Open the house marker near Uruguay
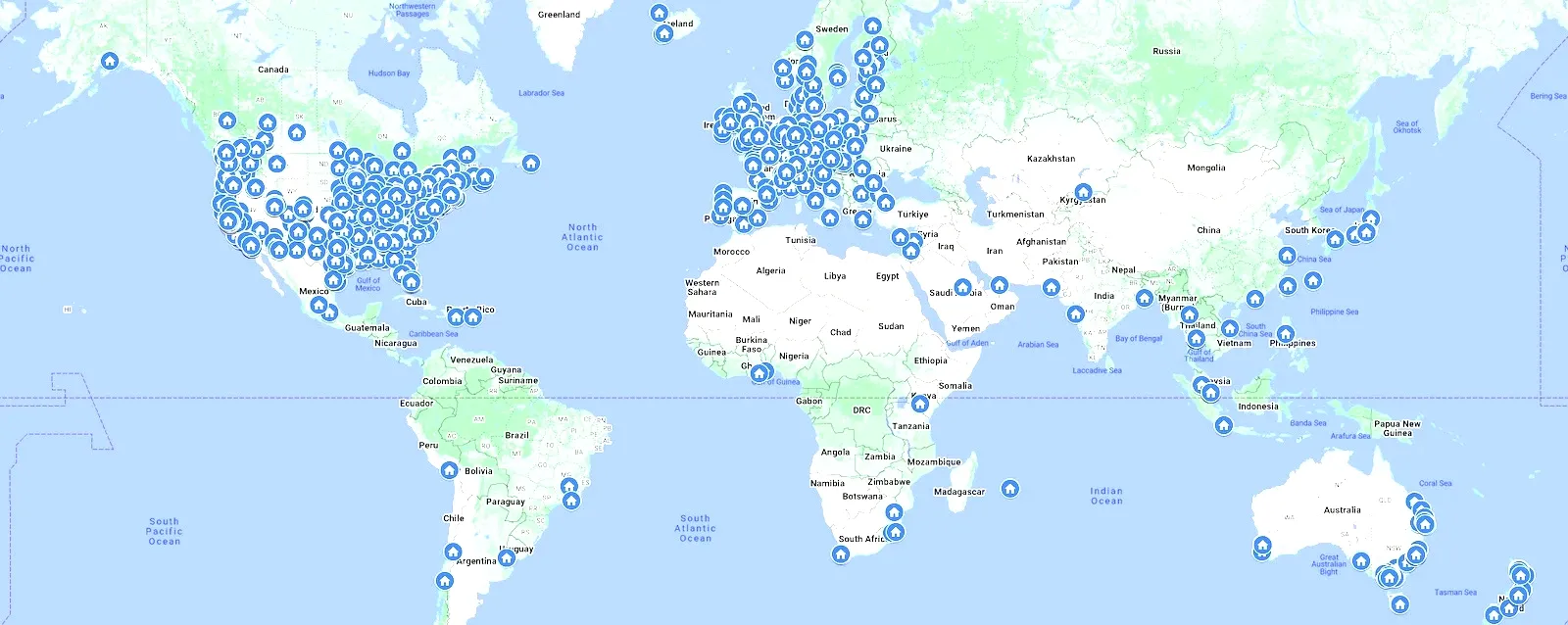This screenshot has width=1568, height=625. 507,558
